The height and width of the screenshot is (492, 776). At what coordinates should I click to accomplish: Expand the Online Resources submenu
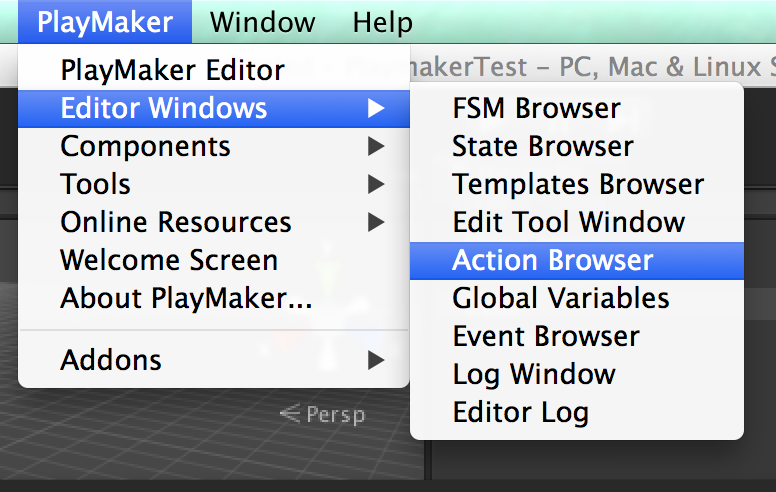214,222
